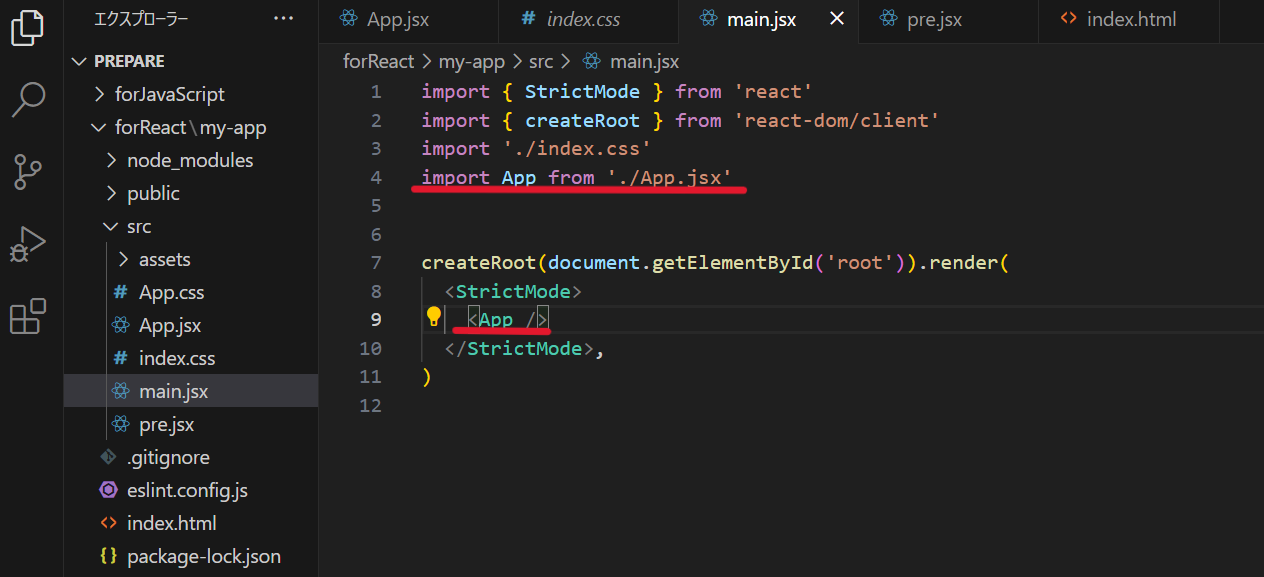Click the HTML icon beside index.html in explorer

[109, 523]
